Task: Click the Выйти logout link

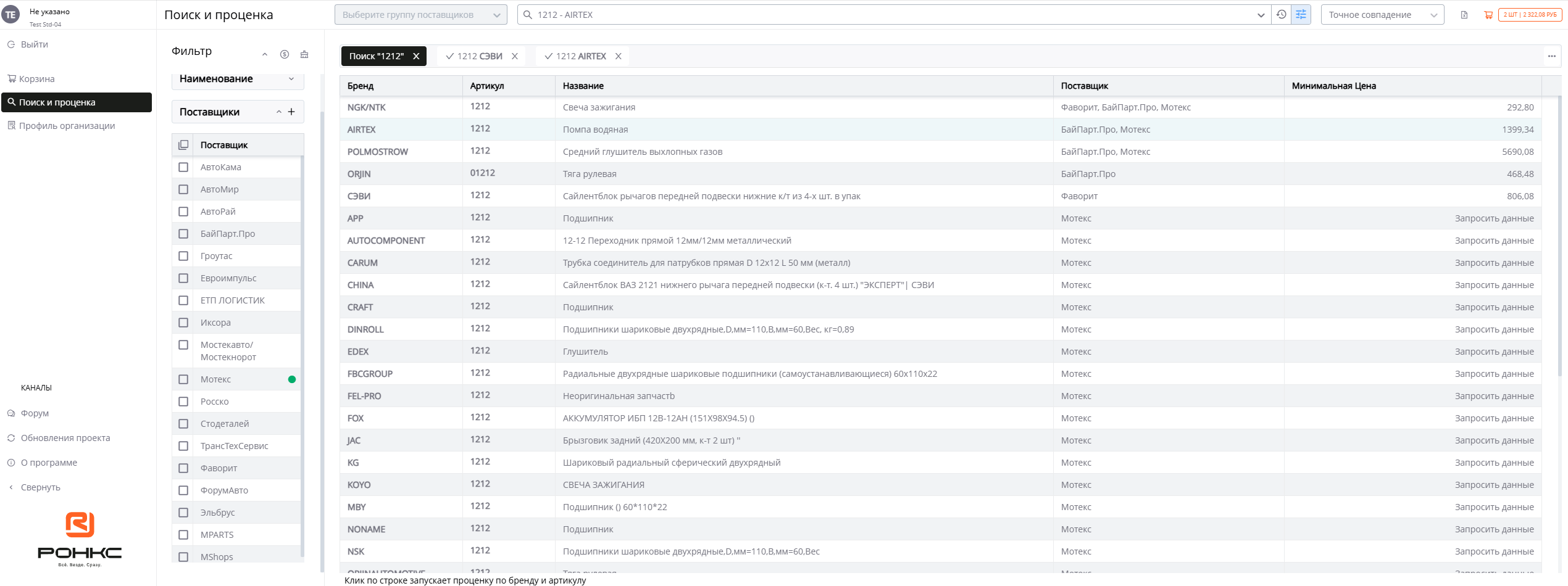Action: click(x=35, y=44)
